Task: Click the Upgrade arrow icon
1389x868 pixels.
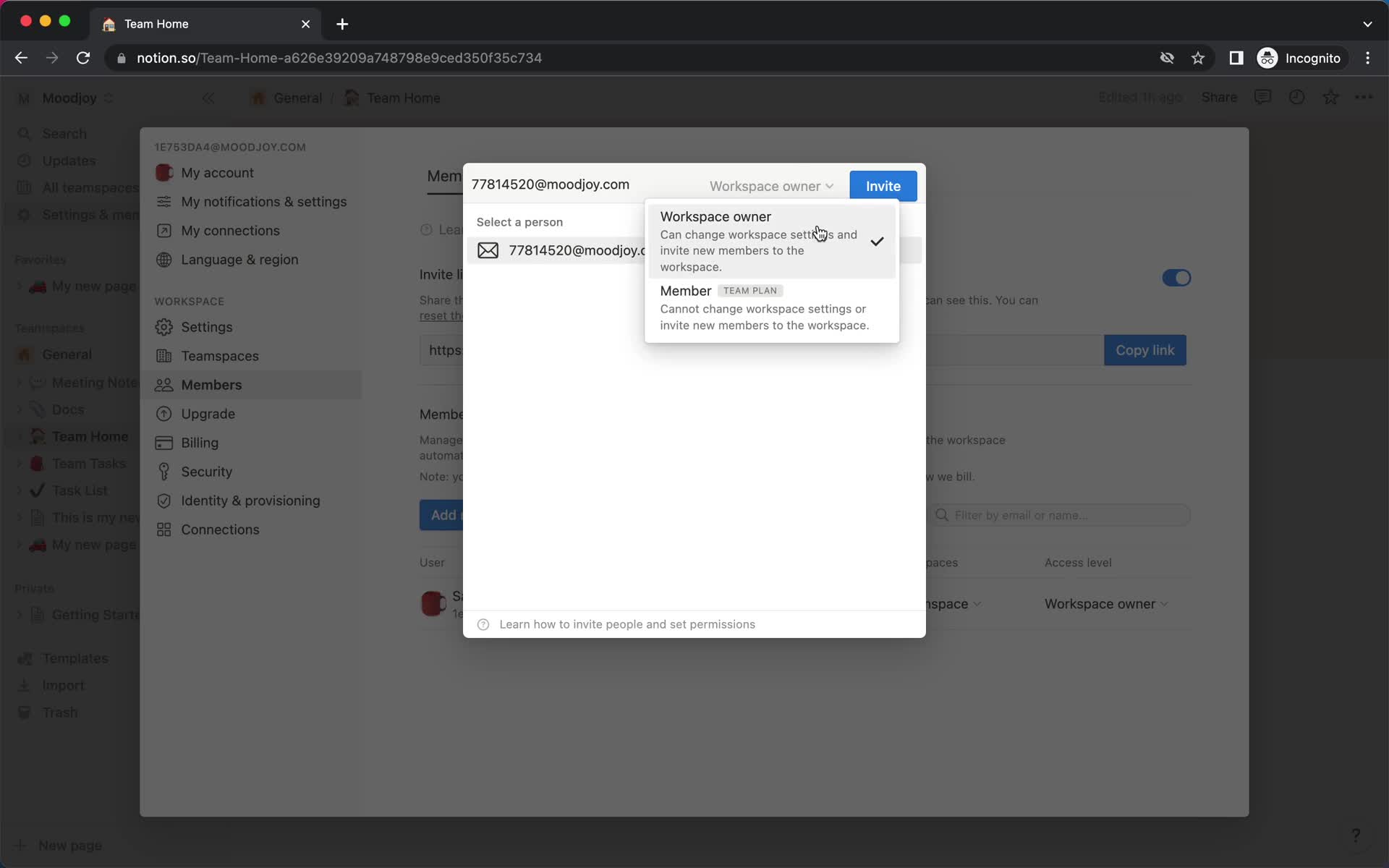Action: [x=164, y=414]
